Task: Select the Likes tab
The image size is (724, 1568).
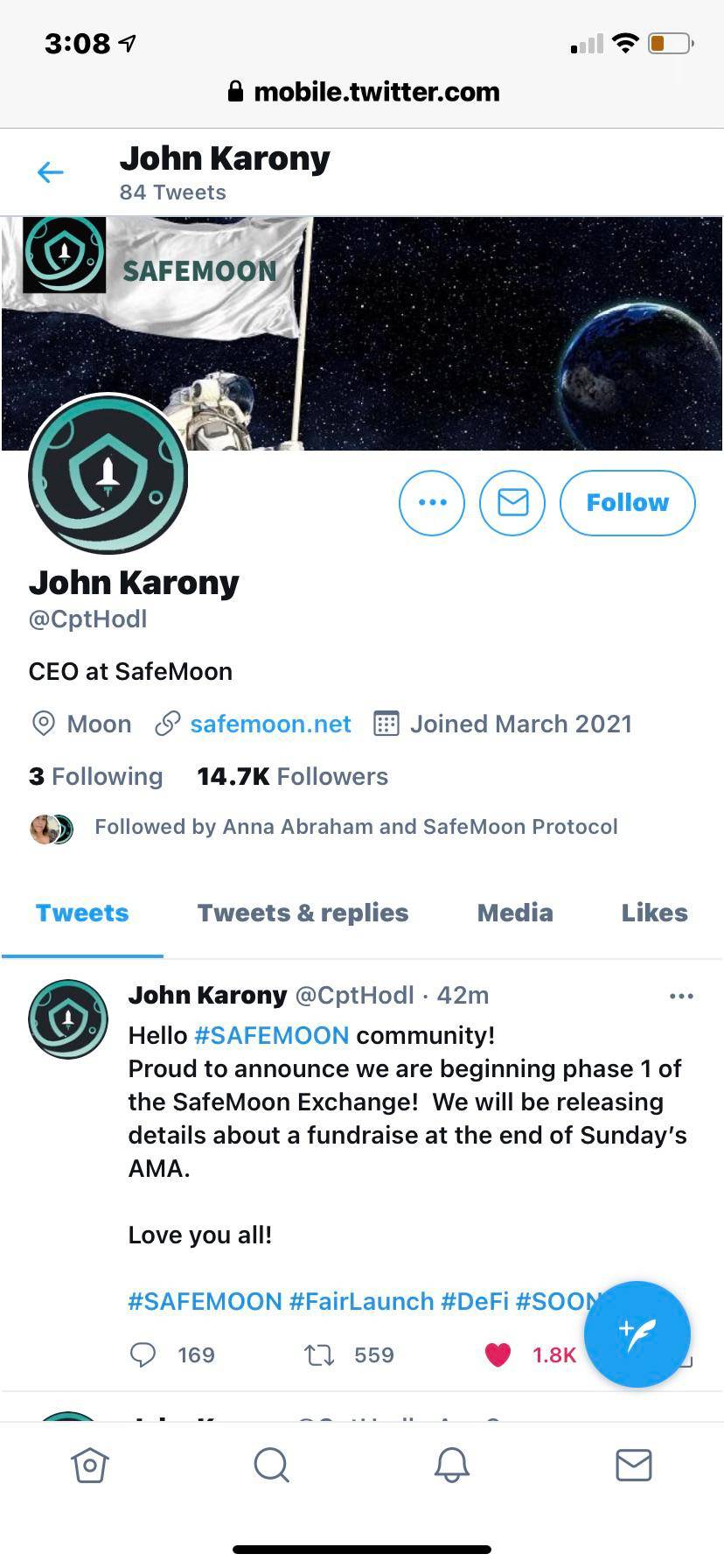Action: click(654, 913)
